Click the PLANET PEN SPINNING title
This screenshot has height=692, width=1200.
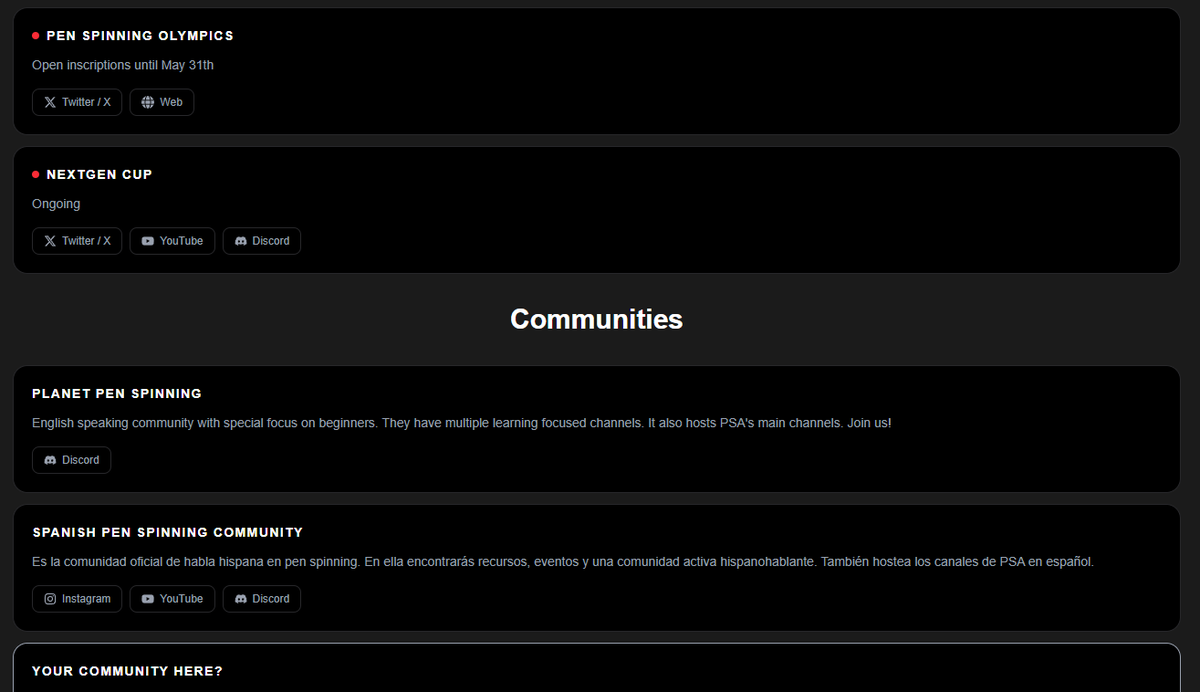point(117,394)
